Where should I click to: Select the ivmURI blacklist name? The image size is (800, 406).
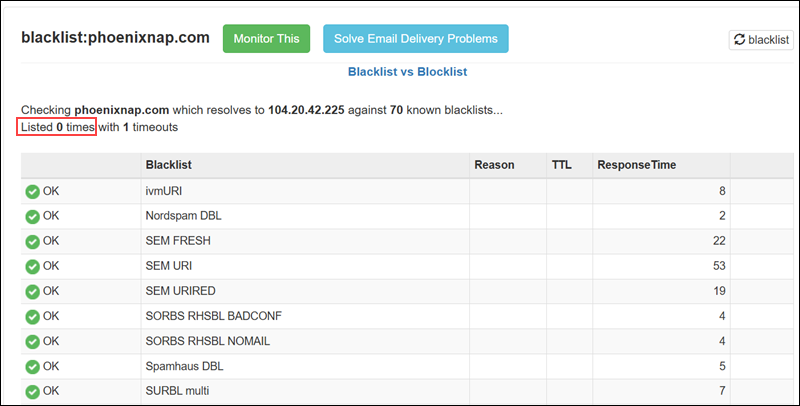[x=164, y=191]
